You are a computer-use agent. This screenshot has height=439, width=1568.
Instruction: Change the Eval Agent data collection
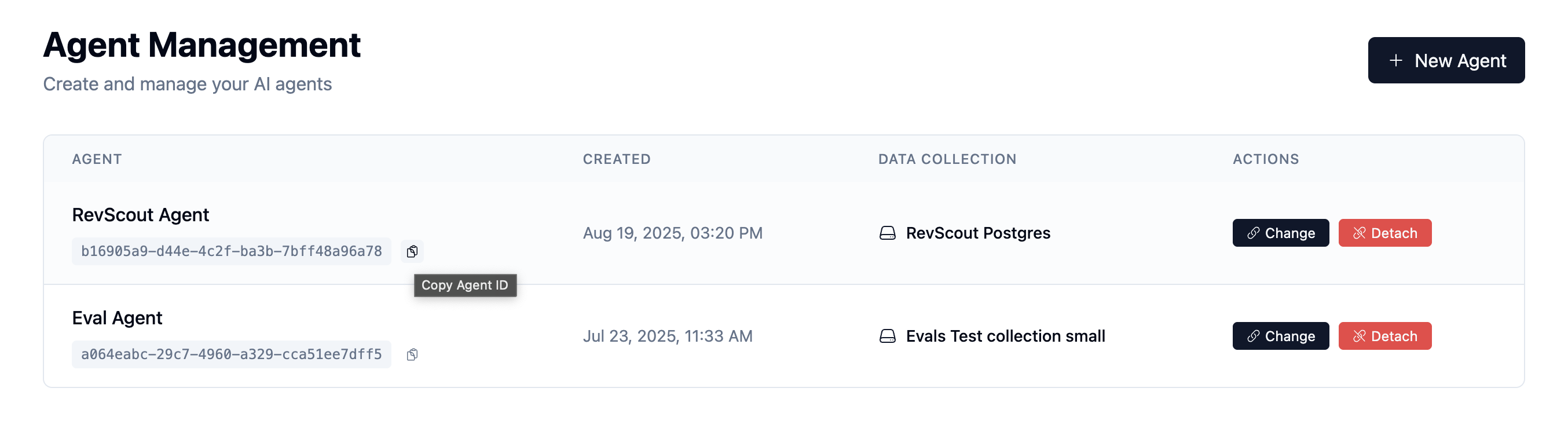pos(1280,336)
